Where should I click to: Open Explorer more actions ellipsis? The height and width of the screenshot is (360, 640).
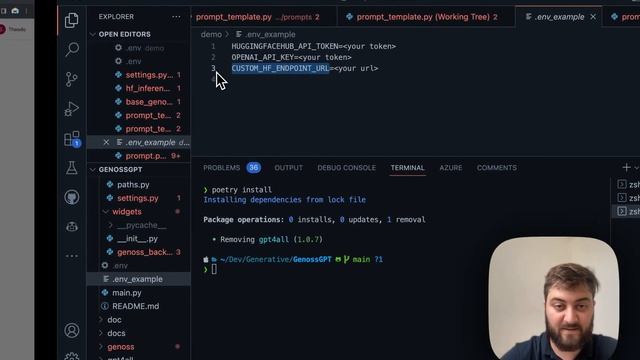coord(176,17)
